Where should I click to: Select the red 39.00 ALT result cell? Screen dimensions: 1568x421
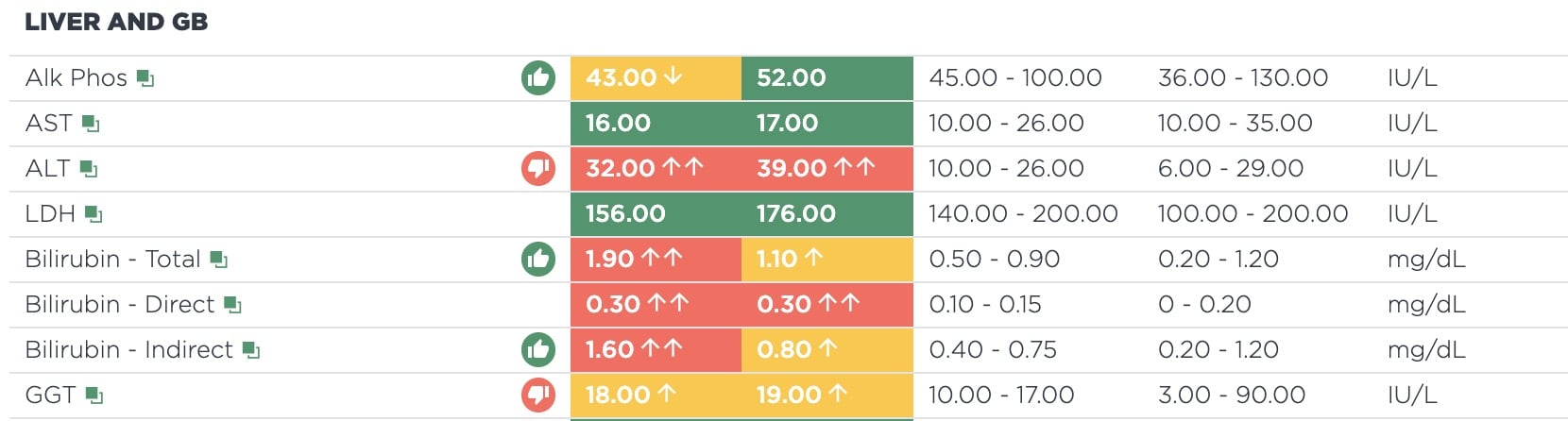827,169
